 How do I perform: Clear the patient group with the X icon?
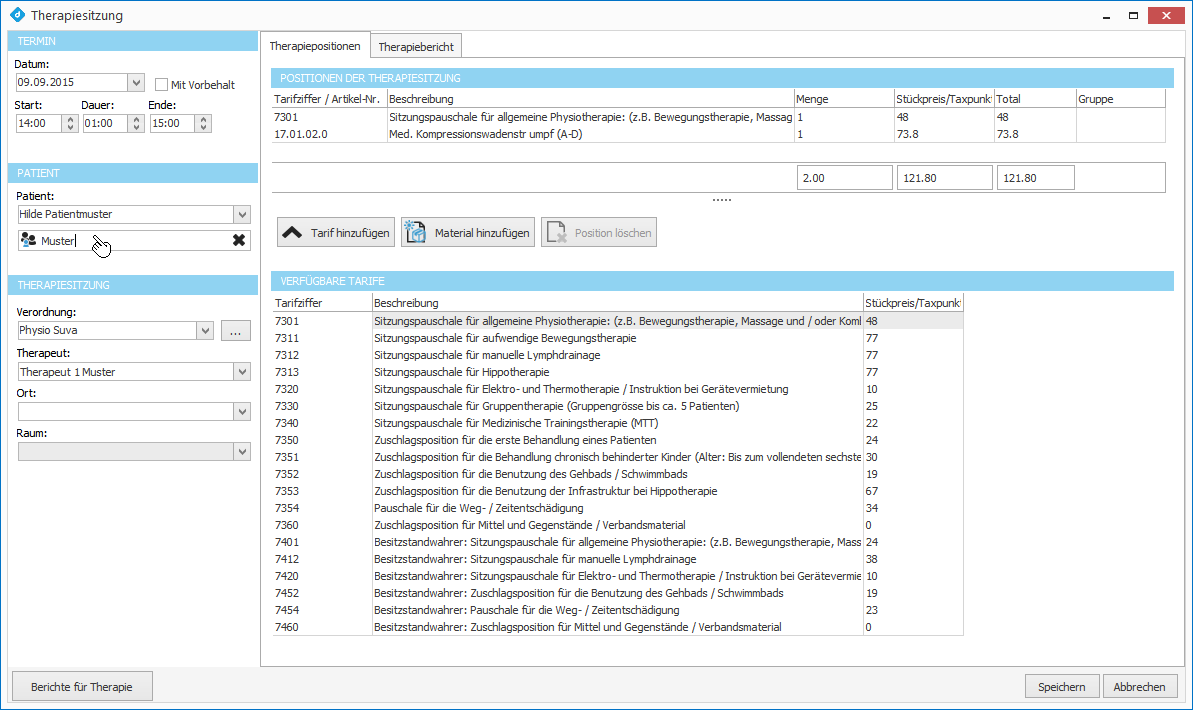pyautogui.click(x=239, y=240)
